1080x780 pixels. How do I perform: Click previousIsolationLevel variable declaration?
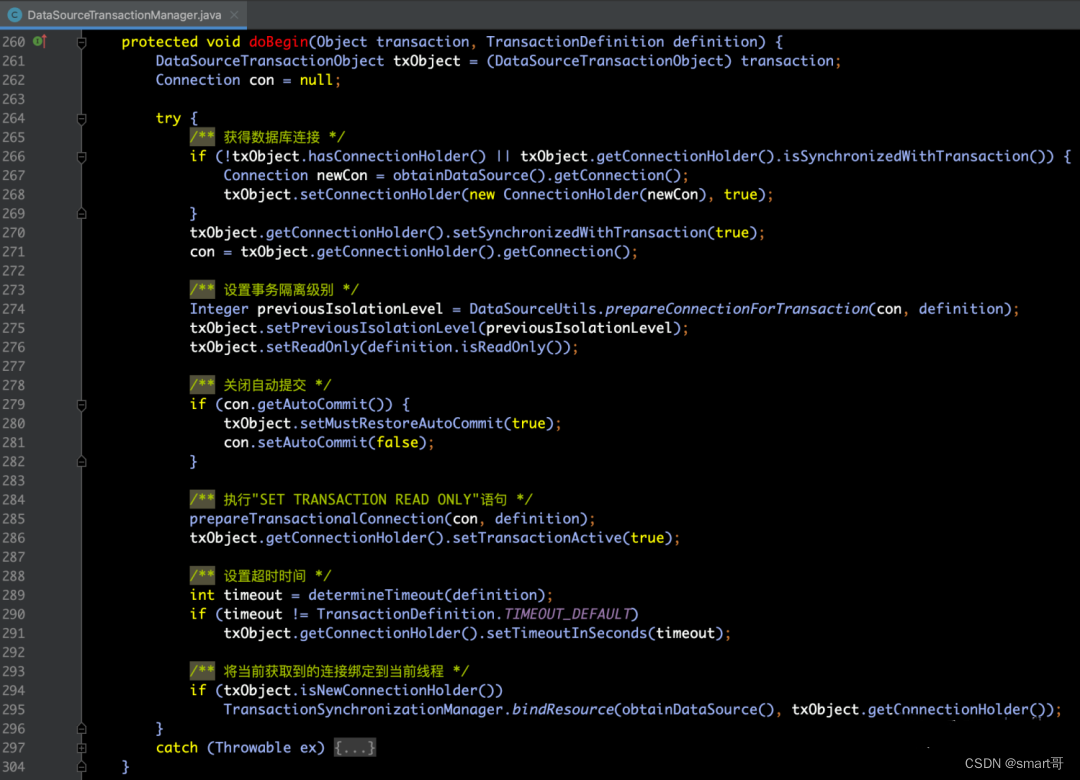click(x=350, y=309)
